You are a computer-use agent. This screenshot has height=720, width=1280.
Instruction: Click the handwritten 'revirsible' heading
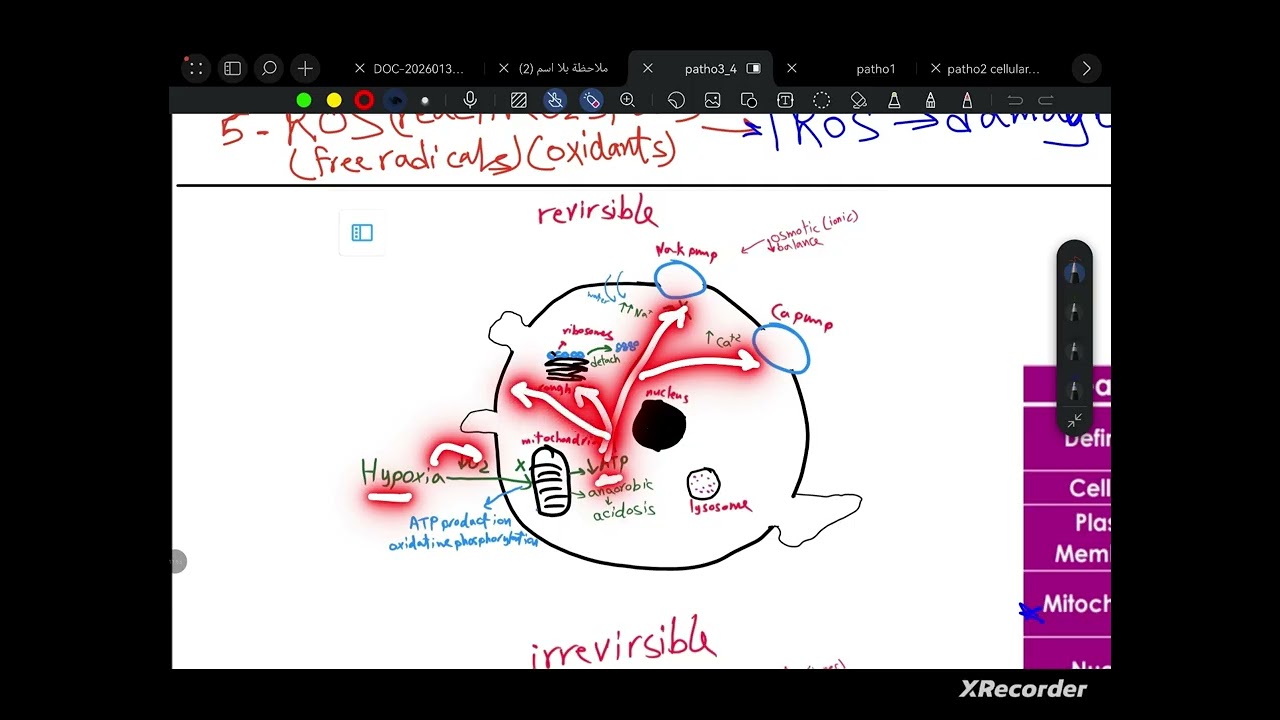click(597, 212)
